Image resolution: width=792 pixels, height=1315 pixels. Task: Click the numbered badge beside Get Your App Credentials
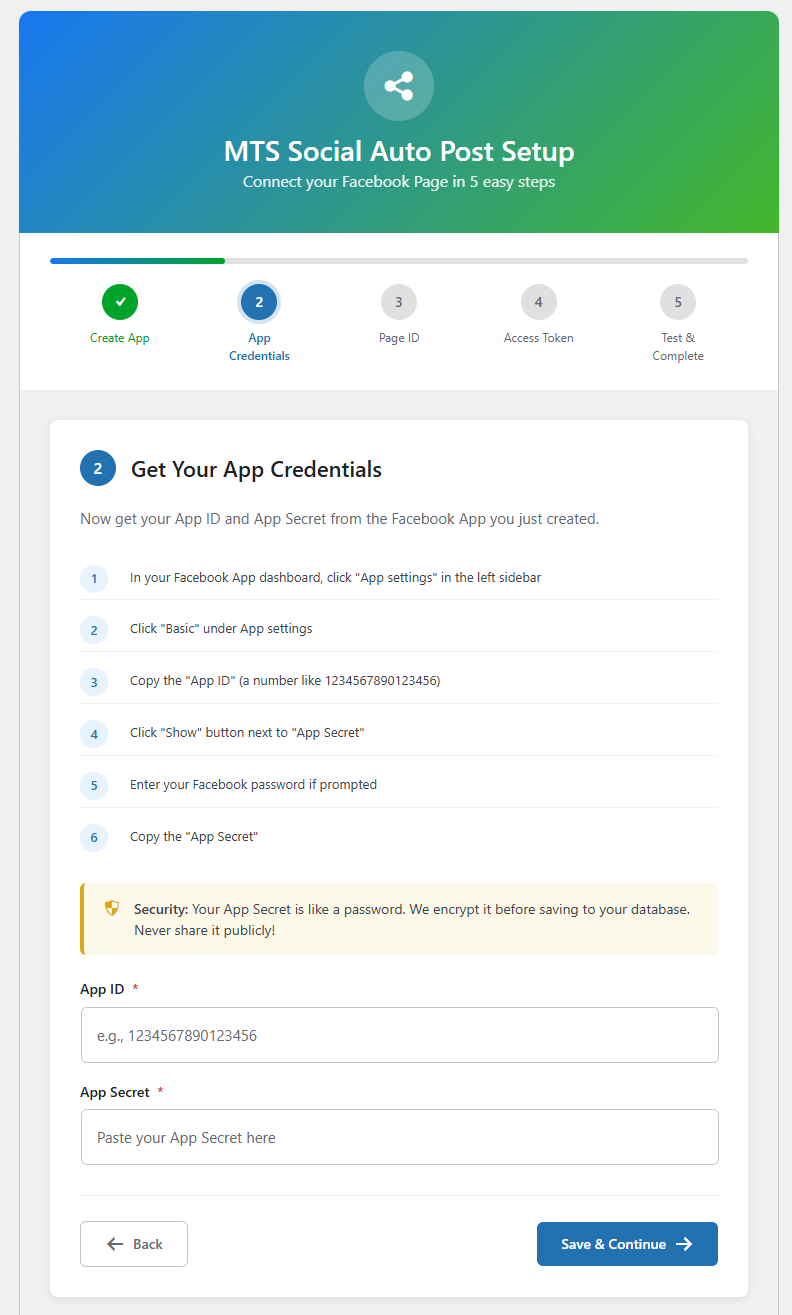click(x=96, y=468)
